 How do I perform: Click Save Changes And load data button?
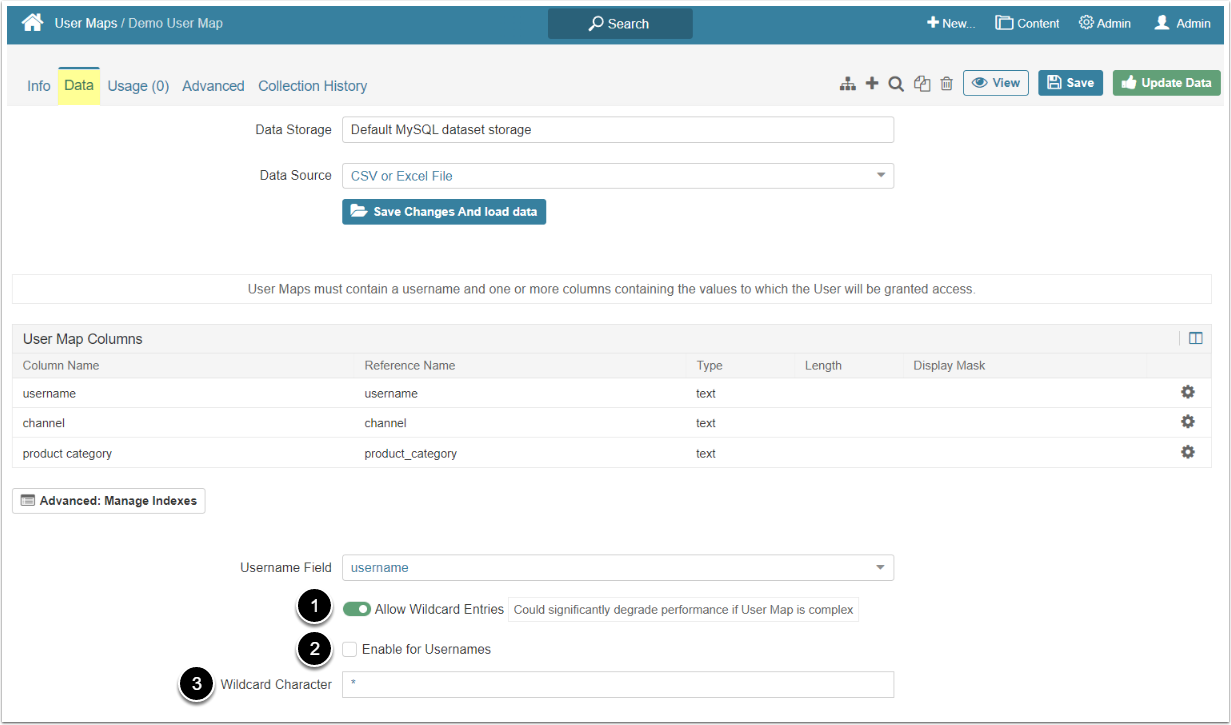444,212
